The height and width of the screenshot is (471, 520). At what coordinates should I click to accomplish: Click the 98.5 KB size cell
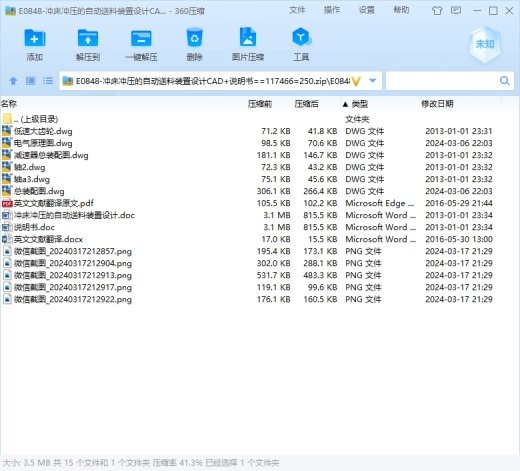click(x=276, y=143)
